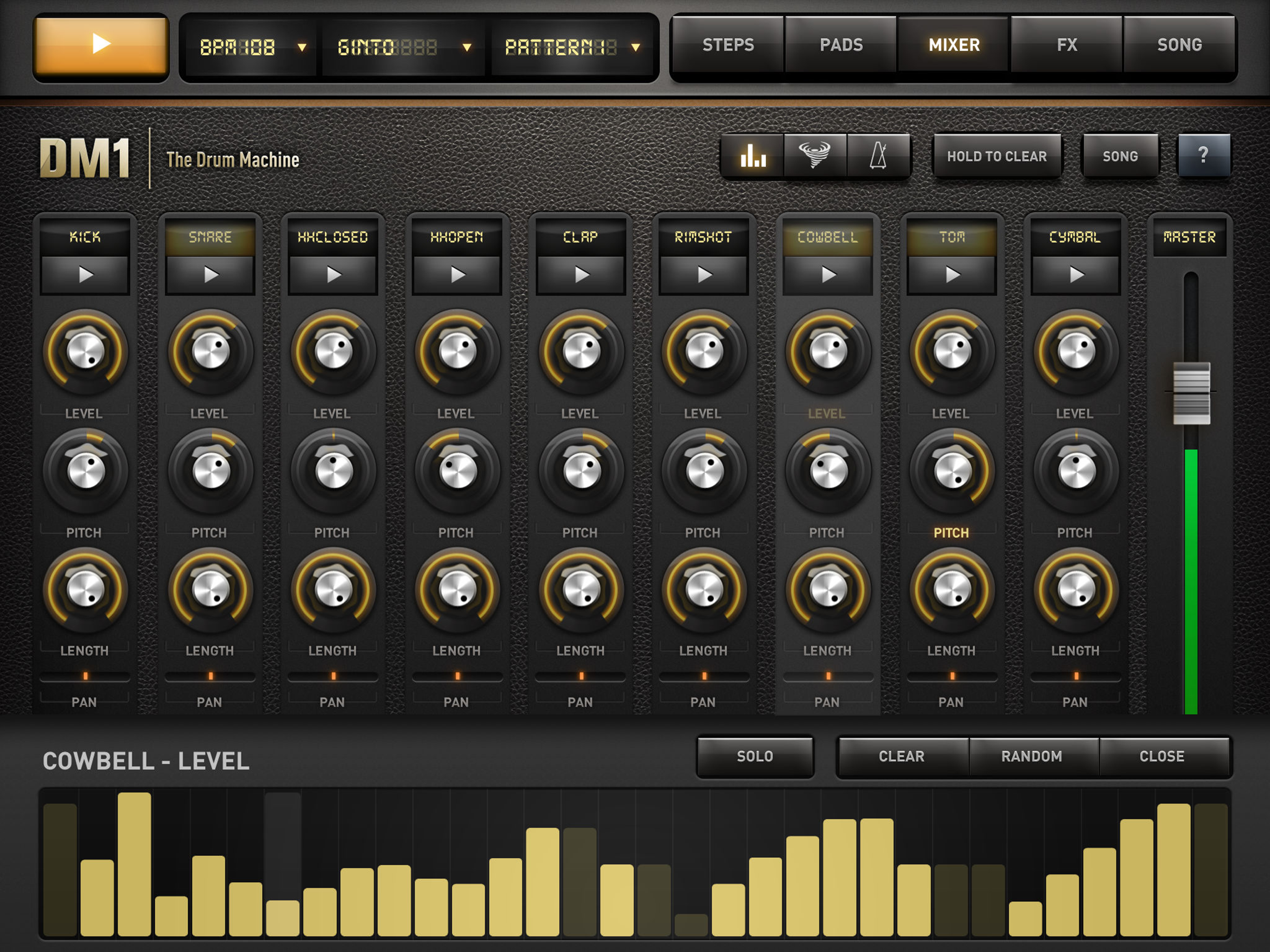Toggle the Tom channel header
Image resolution: width=1270 pixels, height=952 pixels.
tap(952, 237)
